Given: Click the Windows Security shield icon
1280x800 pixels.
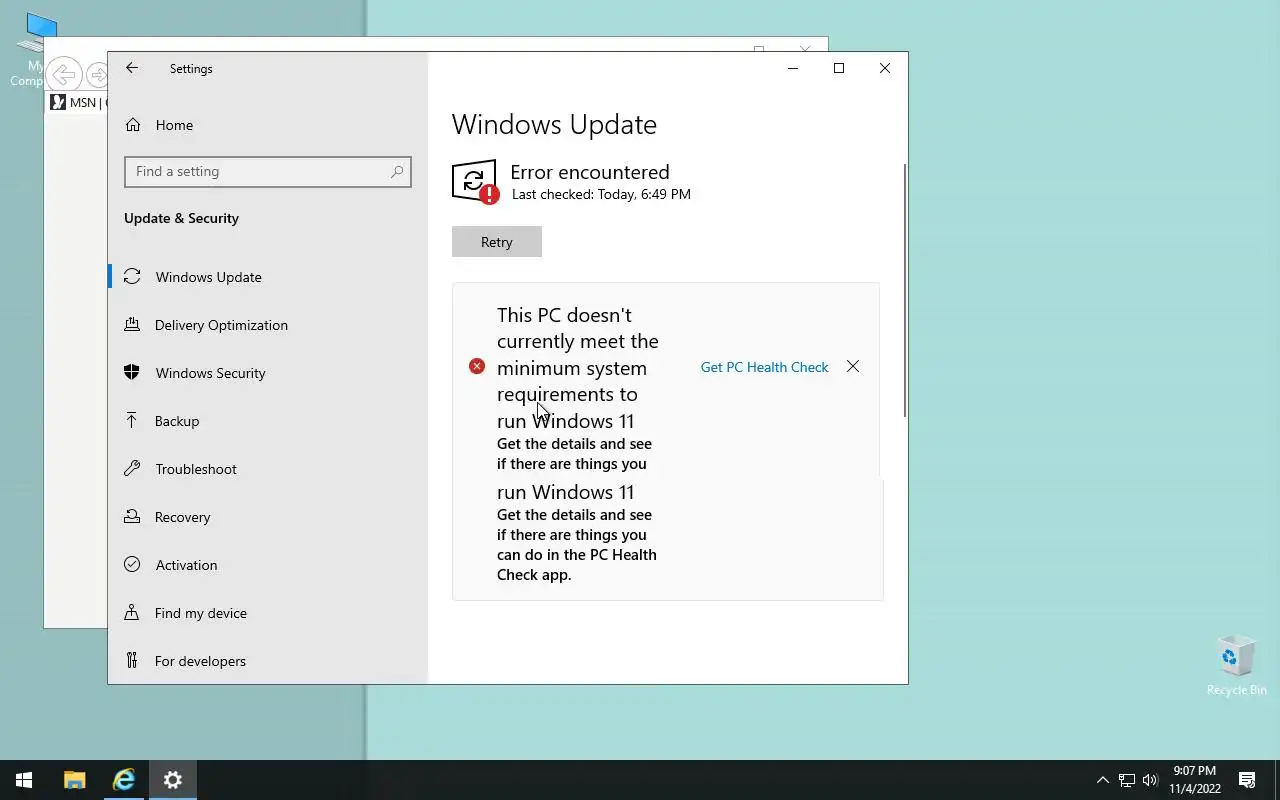Looking at the screenshot, I should (132, 373).
